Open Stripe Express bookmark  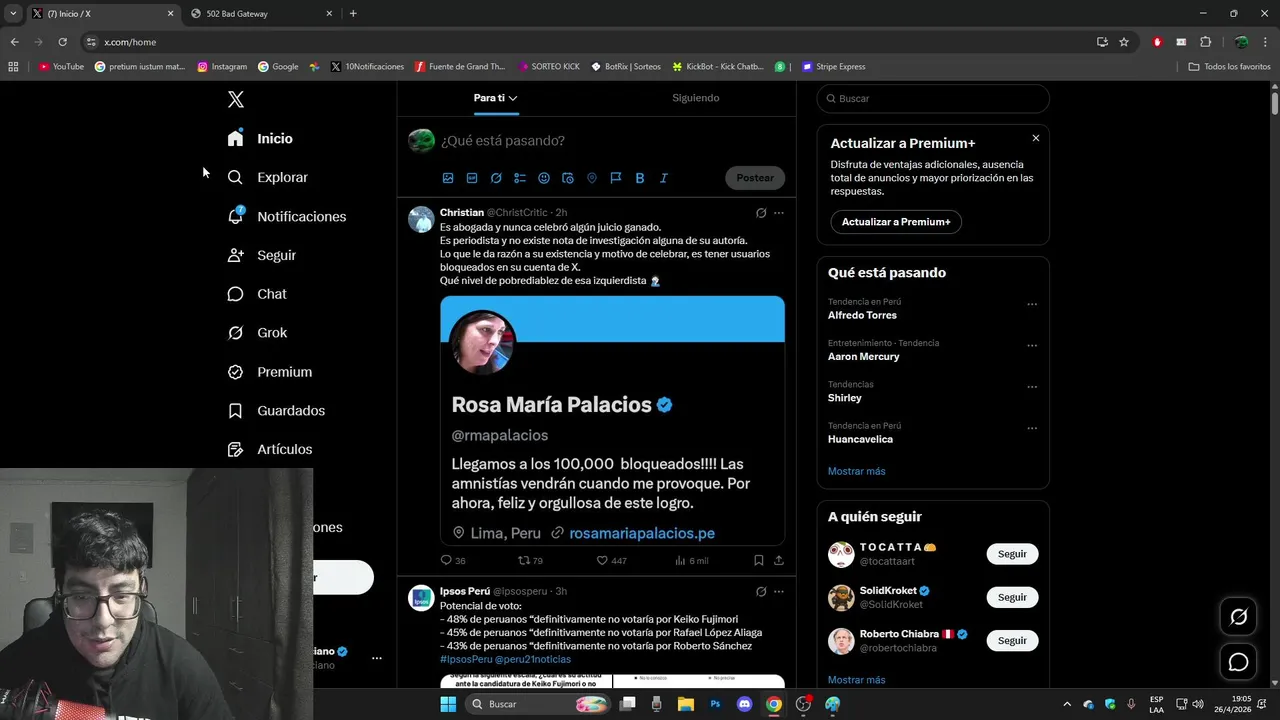(x=832, y=67)
